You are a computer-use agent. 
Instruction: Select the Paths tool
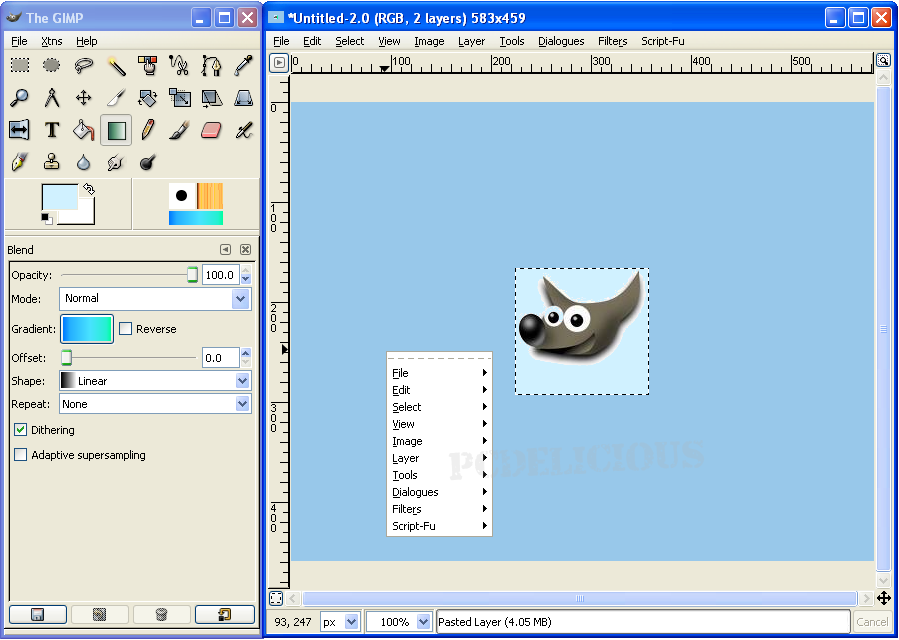212,65
